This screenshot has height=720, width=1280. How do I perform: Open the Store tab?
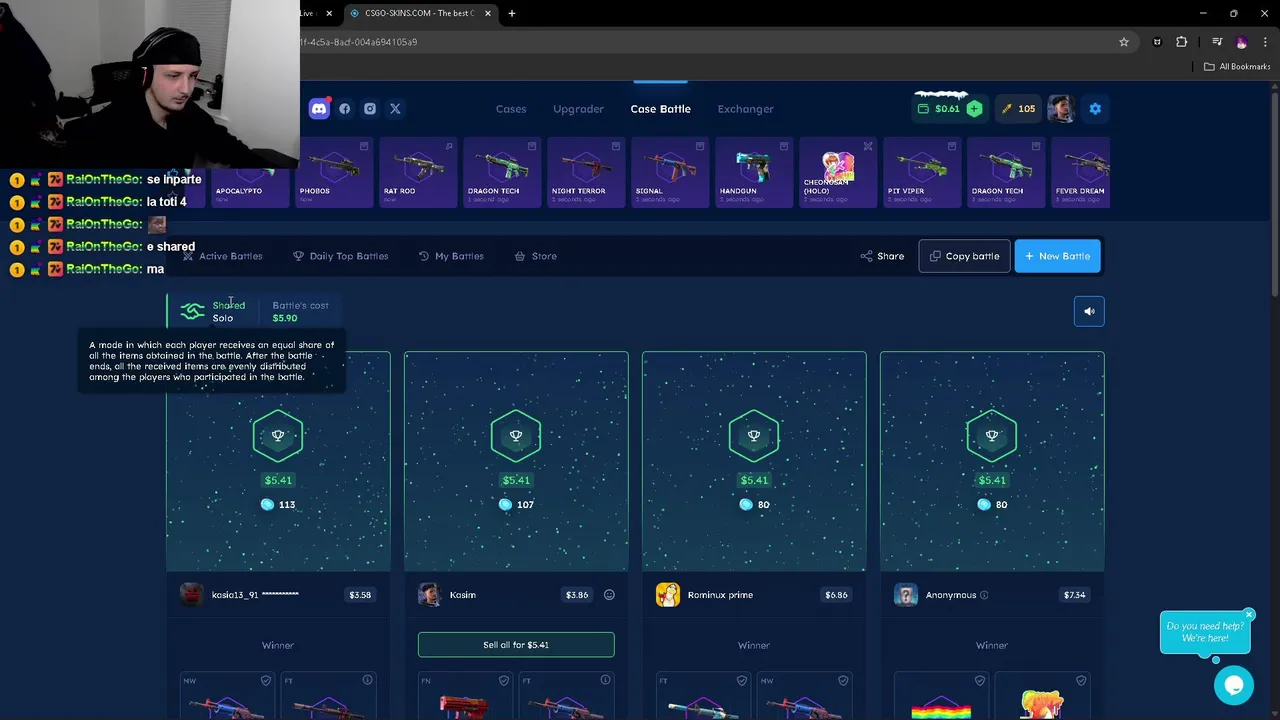535,256
